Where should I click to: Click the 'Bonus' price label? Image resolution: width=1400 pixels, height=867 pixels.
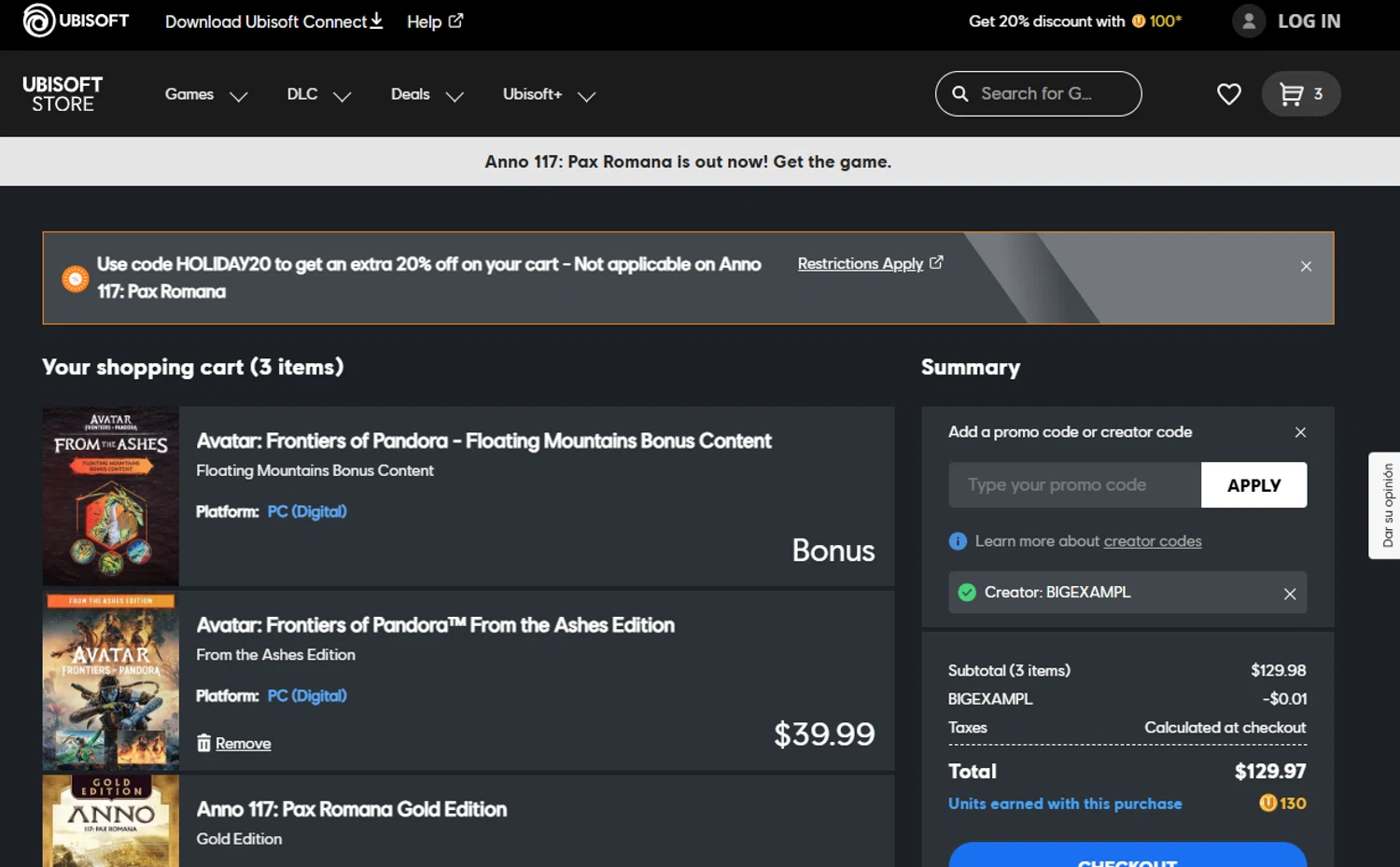[833, 550]
